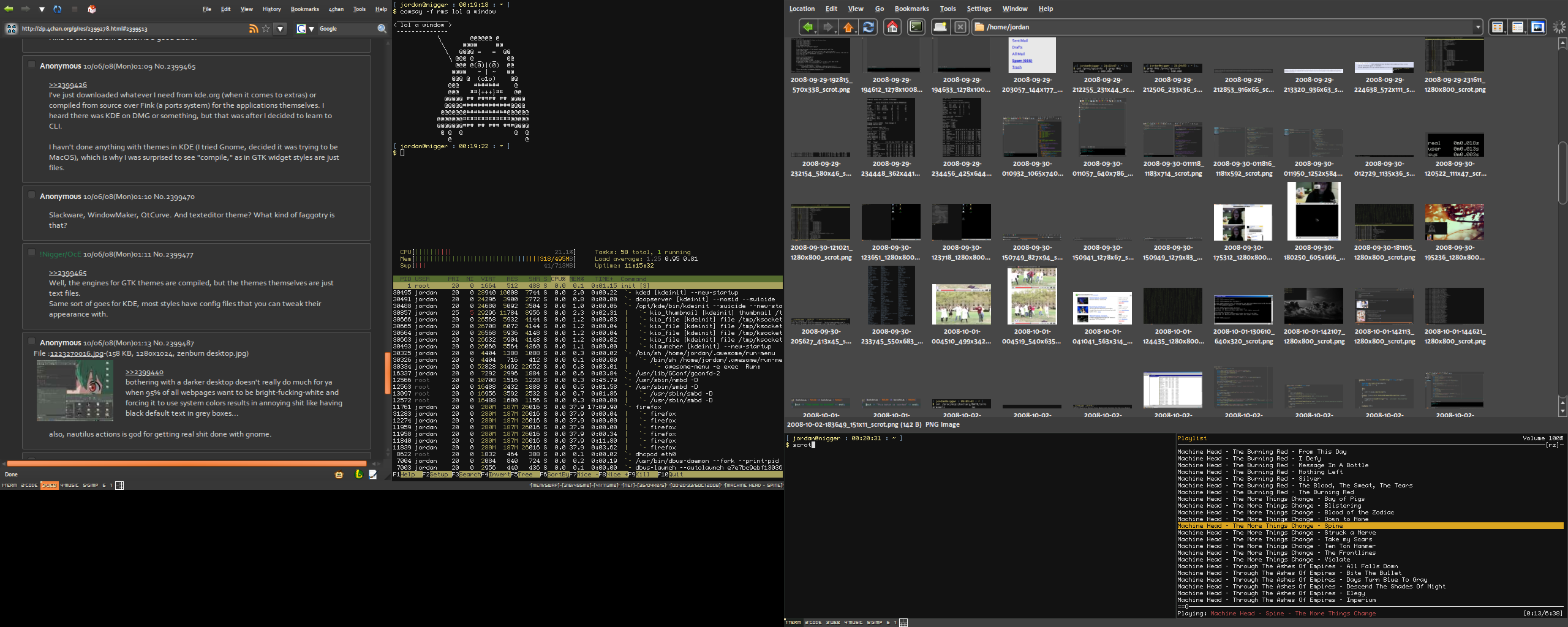Image resolution: width=1568 pixels, height=627 pixels.
Task: Refresh the /home/jordan folder view
Action: (869, 27)
